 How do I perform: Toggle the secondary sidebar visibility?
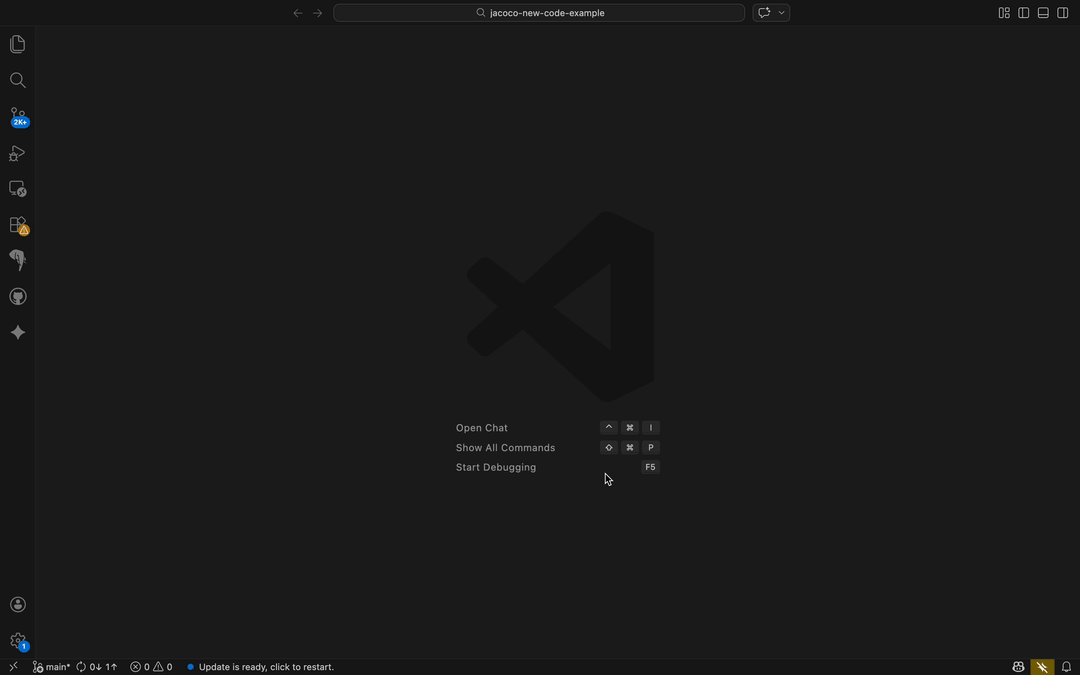point(1062,12)
